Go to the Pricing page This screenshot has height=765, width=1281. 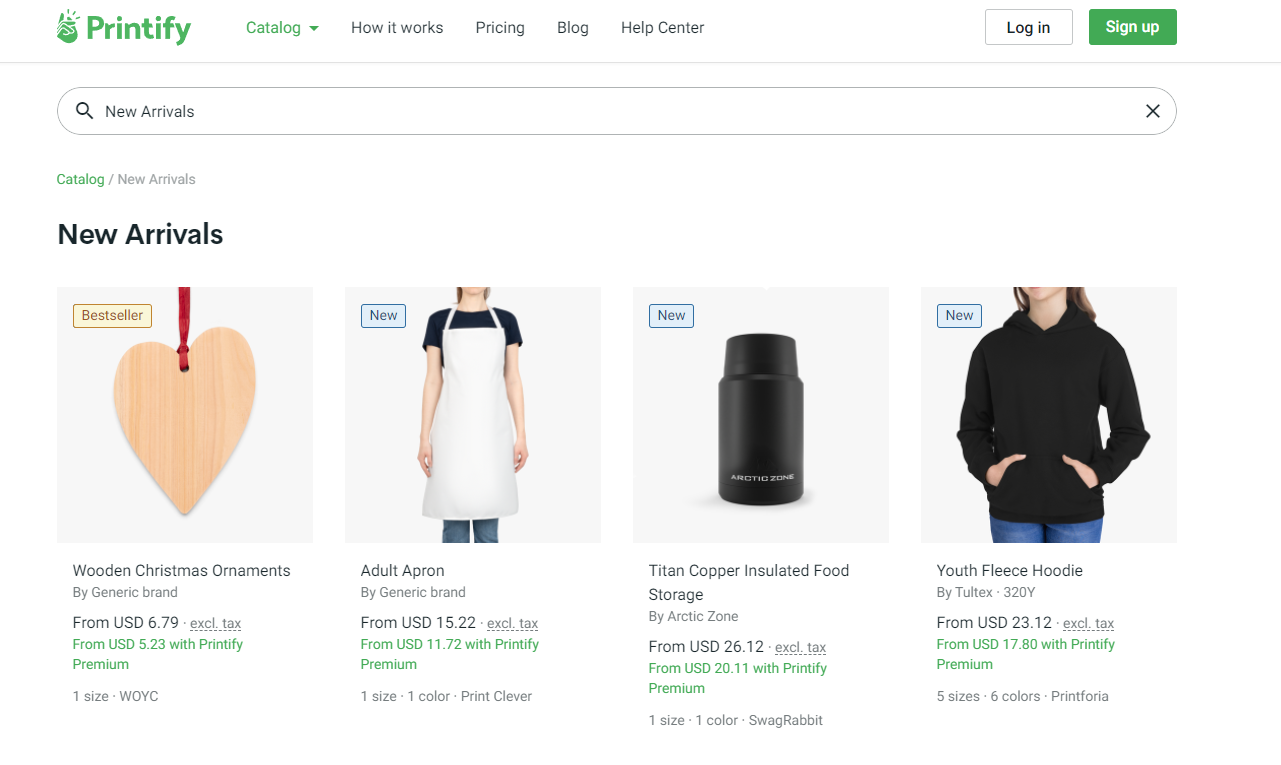point(500,28)
